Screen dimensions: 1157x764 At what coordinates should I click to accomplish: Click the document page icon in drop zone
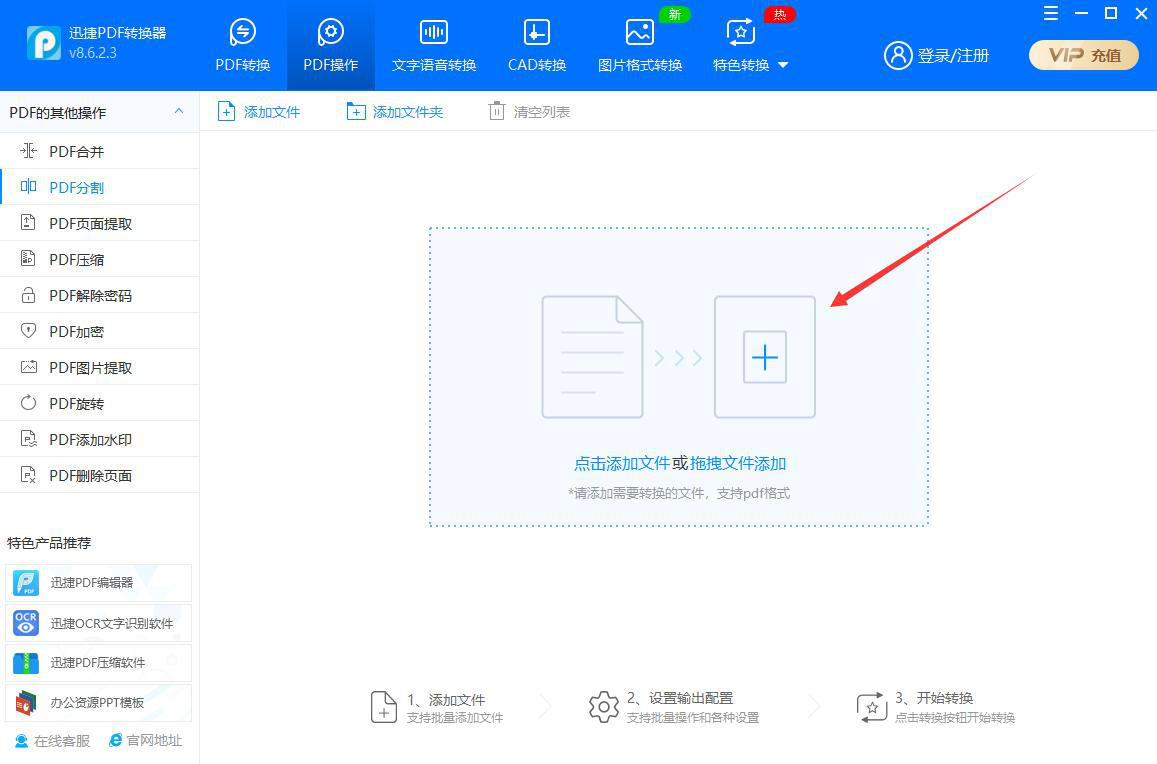593,357
